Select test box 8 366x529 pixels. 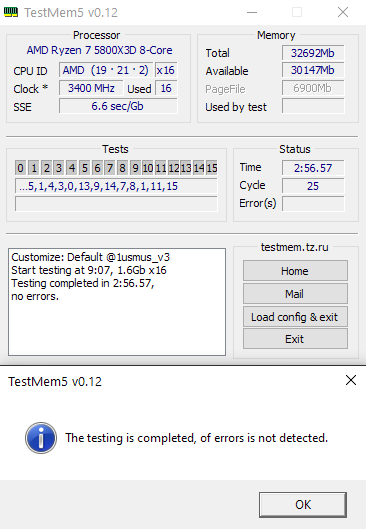click(122, 168)
